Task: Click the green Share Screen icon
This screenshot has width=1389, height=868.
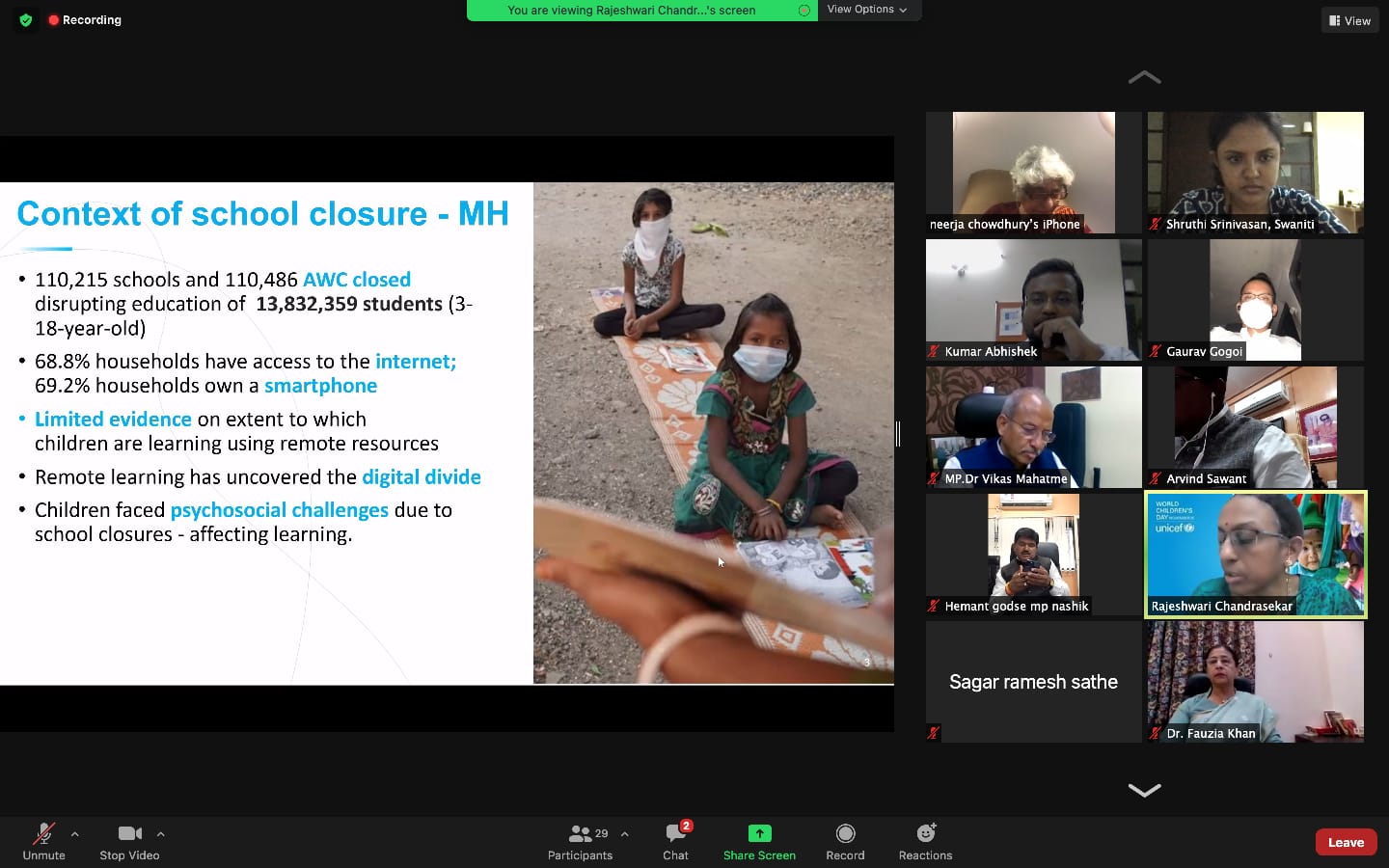Action: click(x=759, y=833)
